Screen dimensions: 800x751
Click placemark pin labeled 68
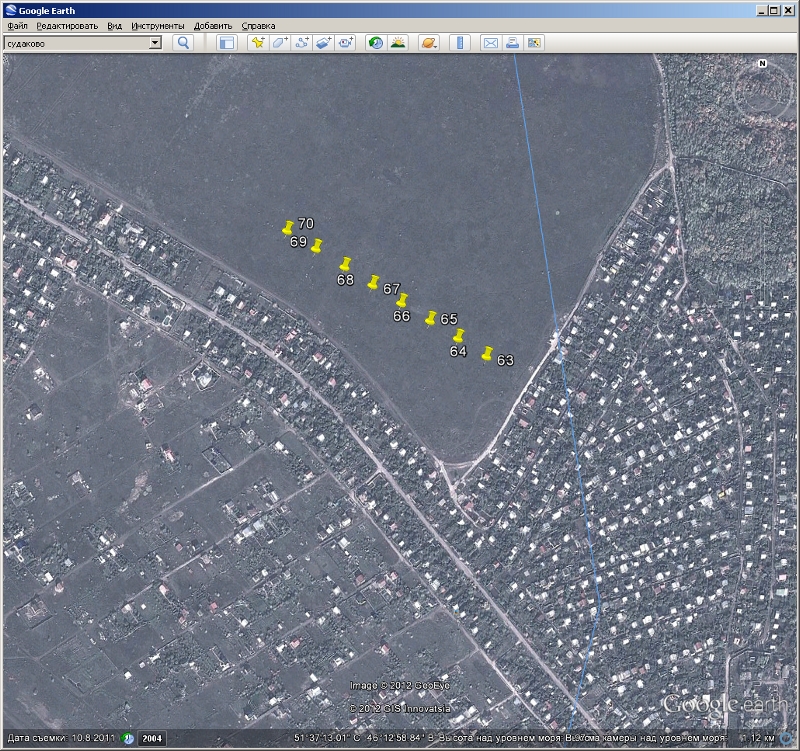pyautogui.click(x=345, y=264)
